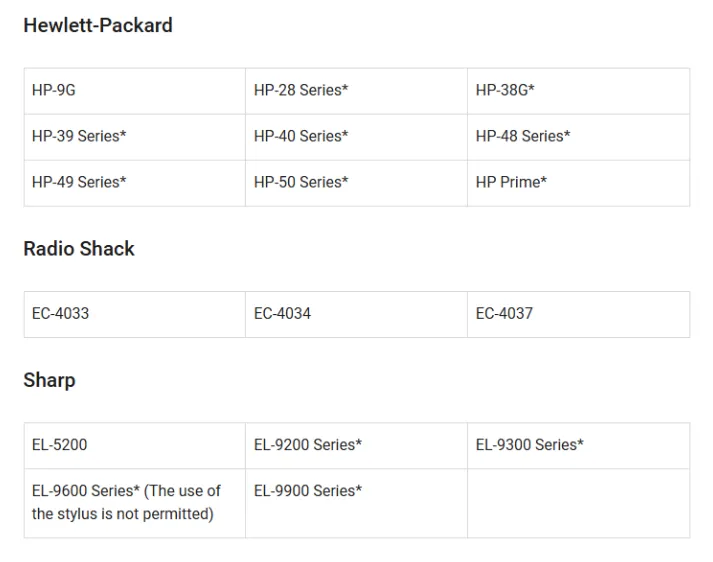Click the Hewlett-Packard heading

point(98,26)
